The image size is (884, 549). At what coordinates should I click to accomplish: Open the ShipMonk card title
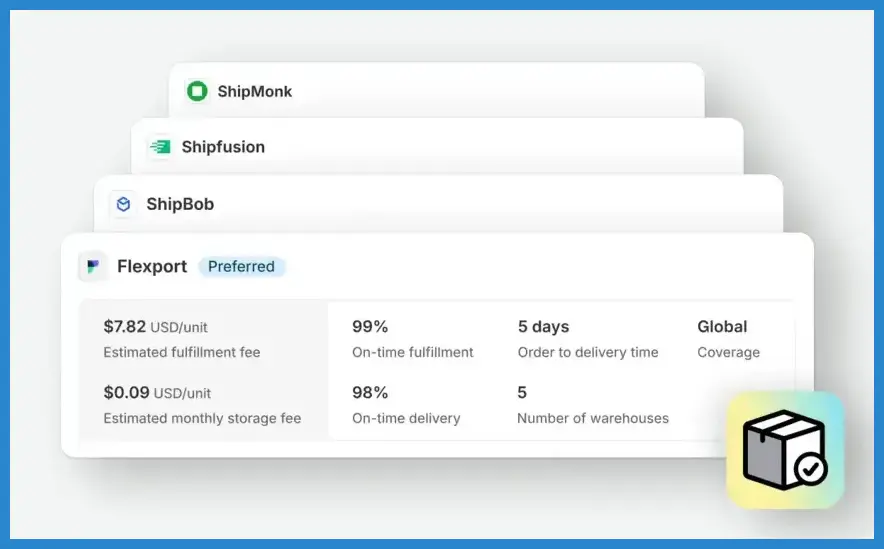point(255,91)
